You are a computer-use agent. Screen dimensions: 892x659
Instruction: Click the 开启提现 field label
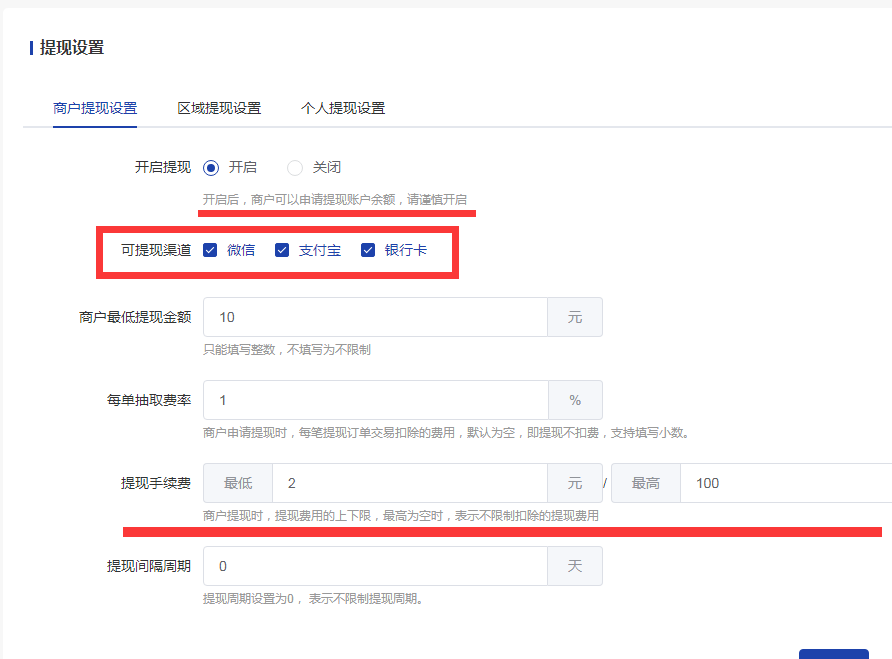click(163, 167)
